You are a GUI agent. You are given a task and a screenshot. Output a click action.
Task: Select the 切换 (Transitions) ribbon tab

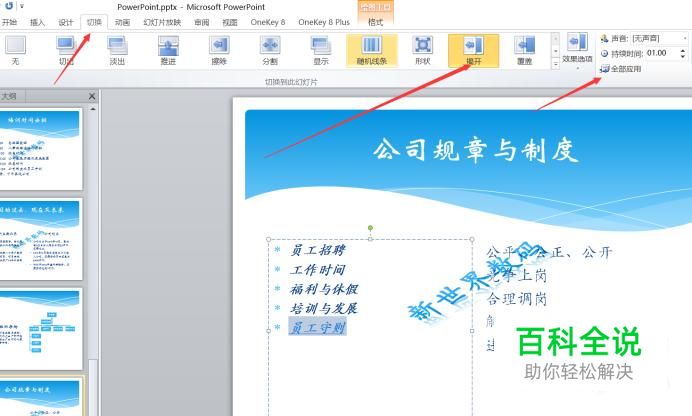coord(94,22)
